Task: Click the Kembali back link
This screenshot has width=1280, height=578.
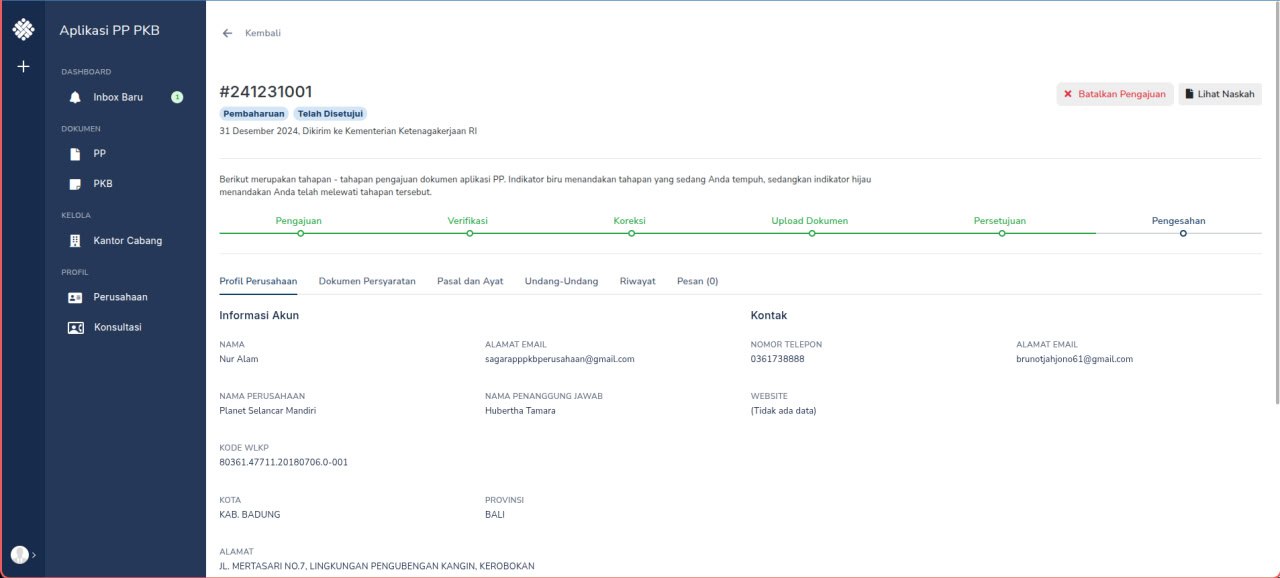Action: (x=263, y=33)
